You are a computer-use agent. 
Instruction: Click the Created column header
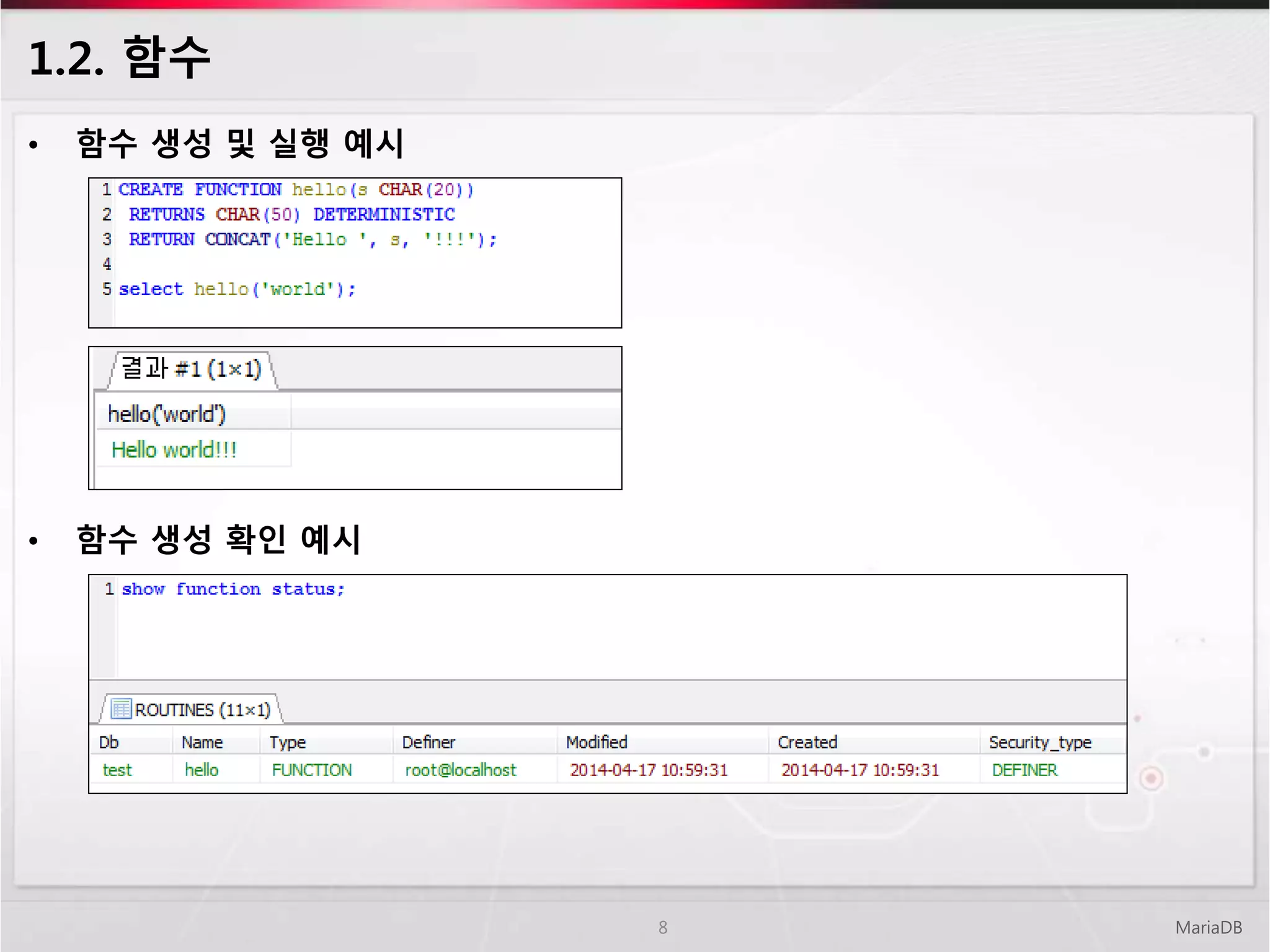coord(874,742)
